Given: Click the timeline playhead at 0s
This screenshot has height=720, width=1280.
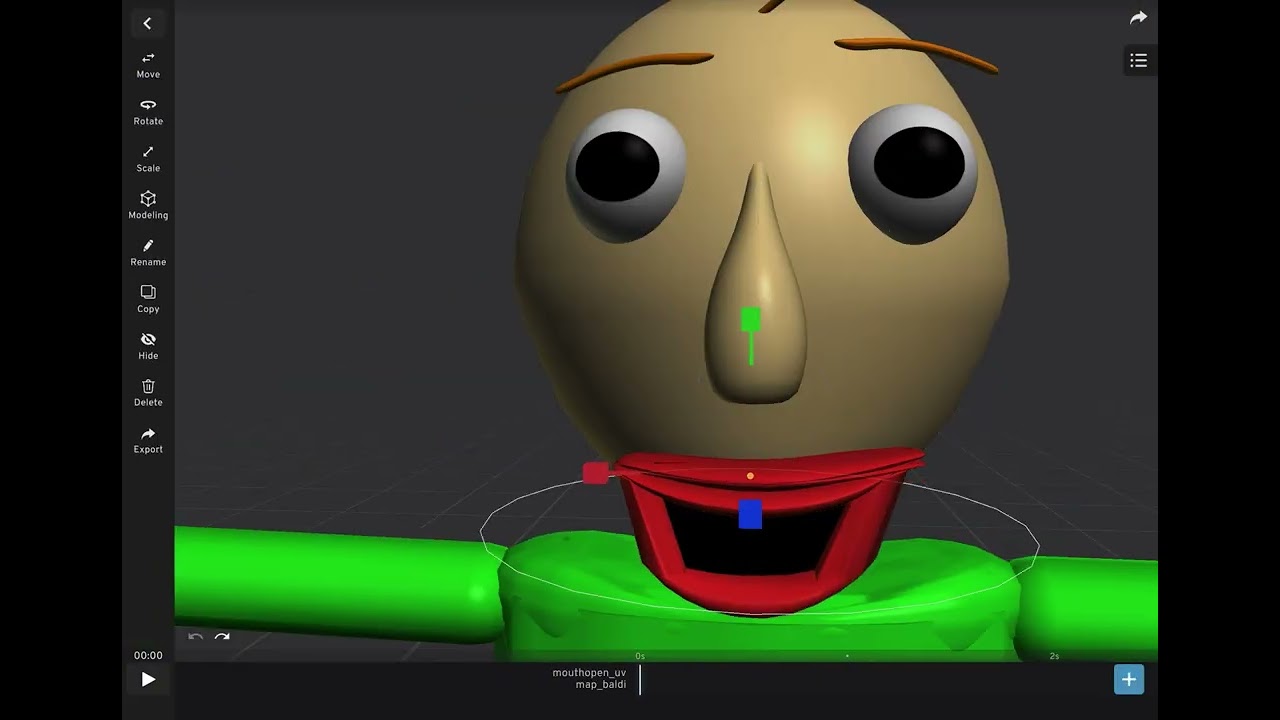Looking at the screenshot, I should (640, 679).
